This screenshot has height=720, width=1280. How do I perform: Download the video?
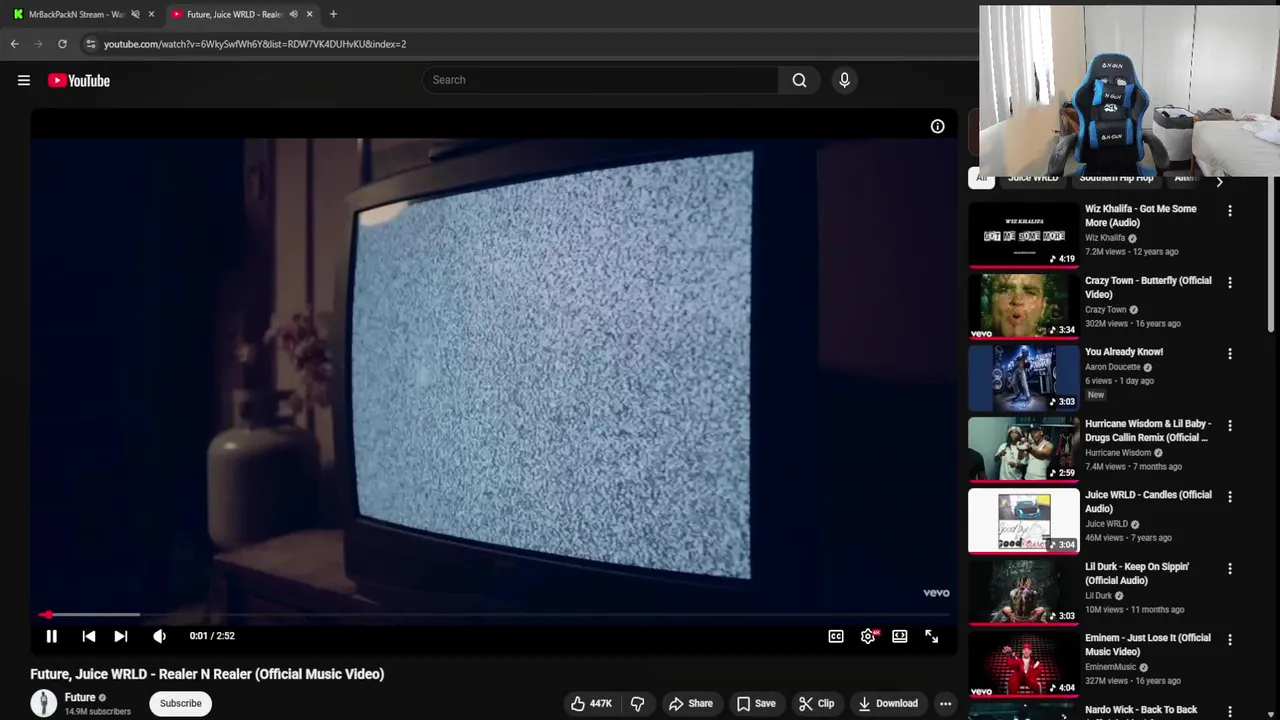click(x=888, y=704)
